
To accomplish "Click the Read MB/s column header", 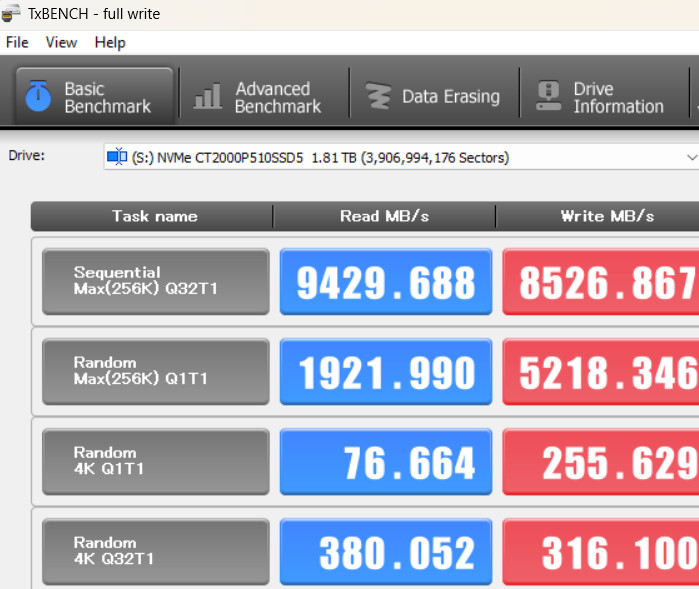I will 386,216.
